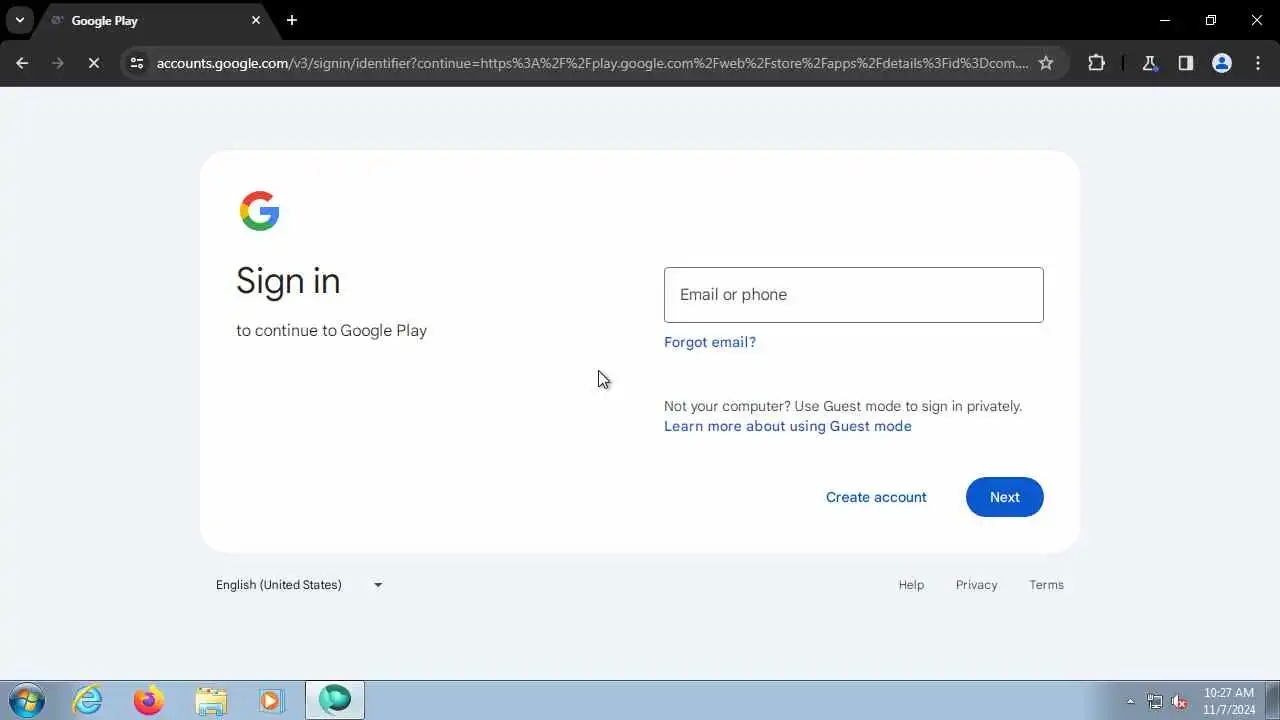Toggle the browser side panel
This screenshot has width=1280, height=720.
pyautogui.click(x=1185, y=63)
